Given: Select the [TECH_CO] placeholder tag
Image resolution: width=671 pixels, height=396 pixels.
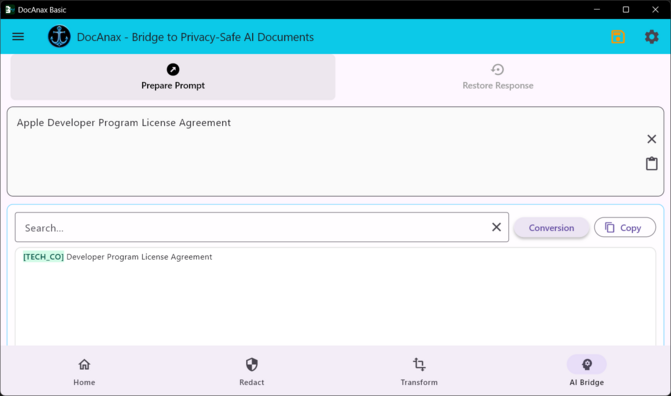Looking at the screenshot, I should pos(43,257).
